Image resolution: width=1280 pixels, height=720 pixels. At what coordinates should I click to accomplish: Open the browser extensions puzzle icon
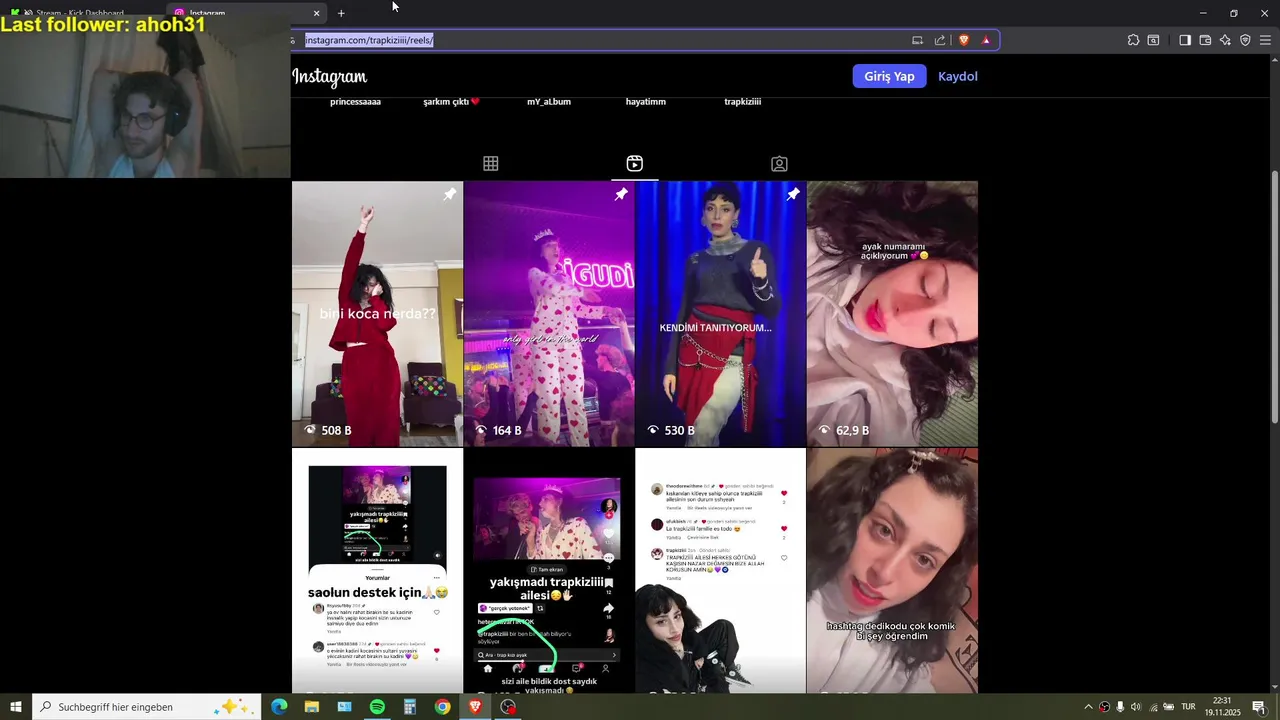click(1133, 40)
